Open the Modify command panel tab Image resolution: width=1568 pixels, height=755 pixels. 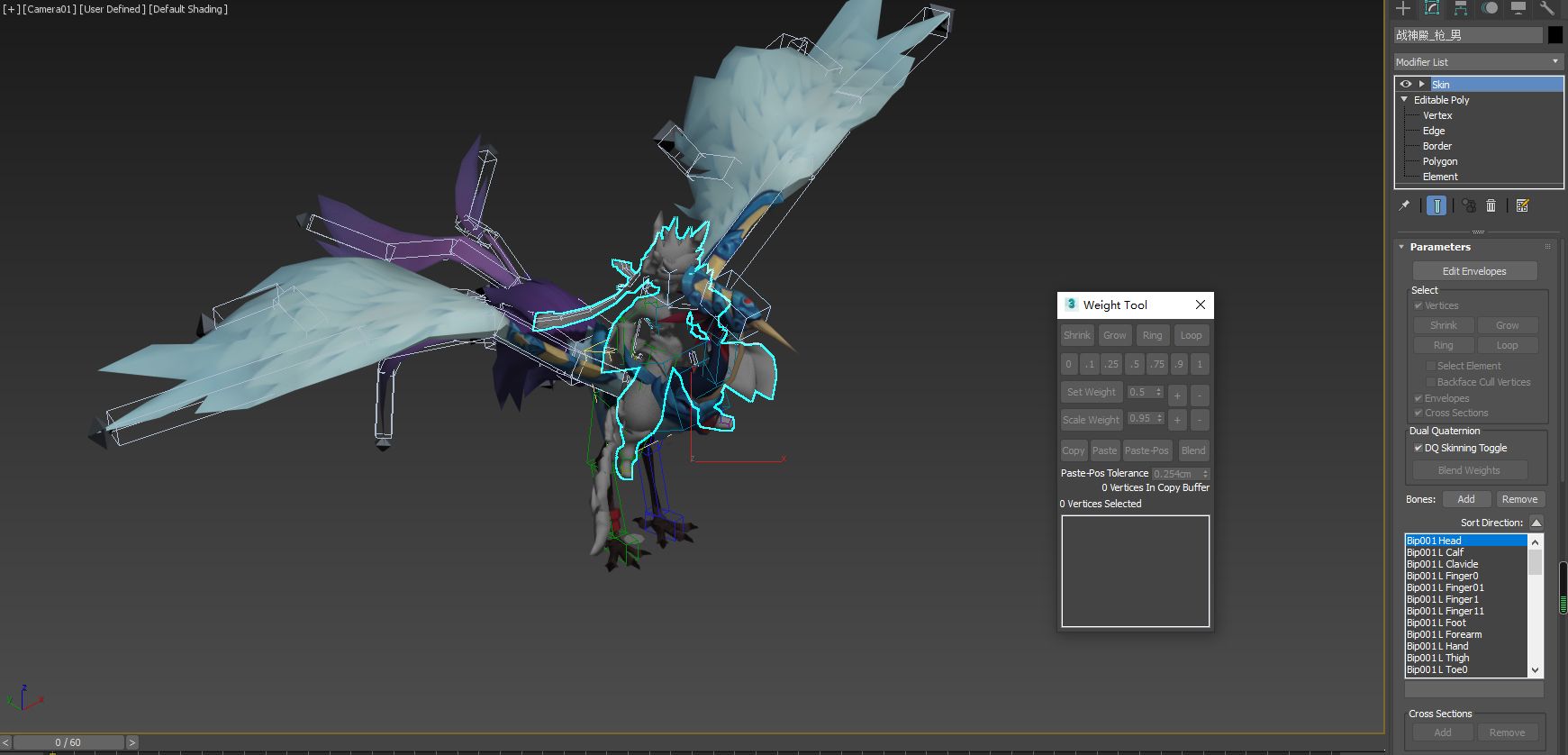[1432, 8]
